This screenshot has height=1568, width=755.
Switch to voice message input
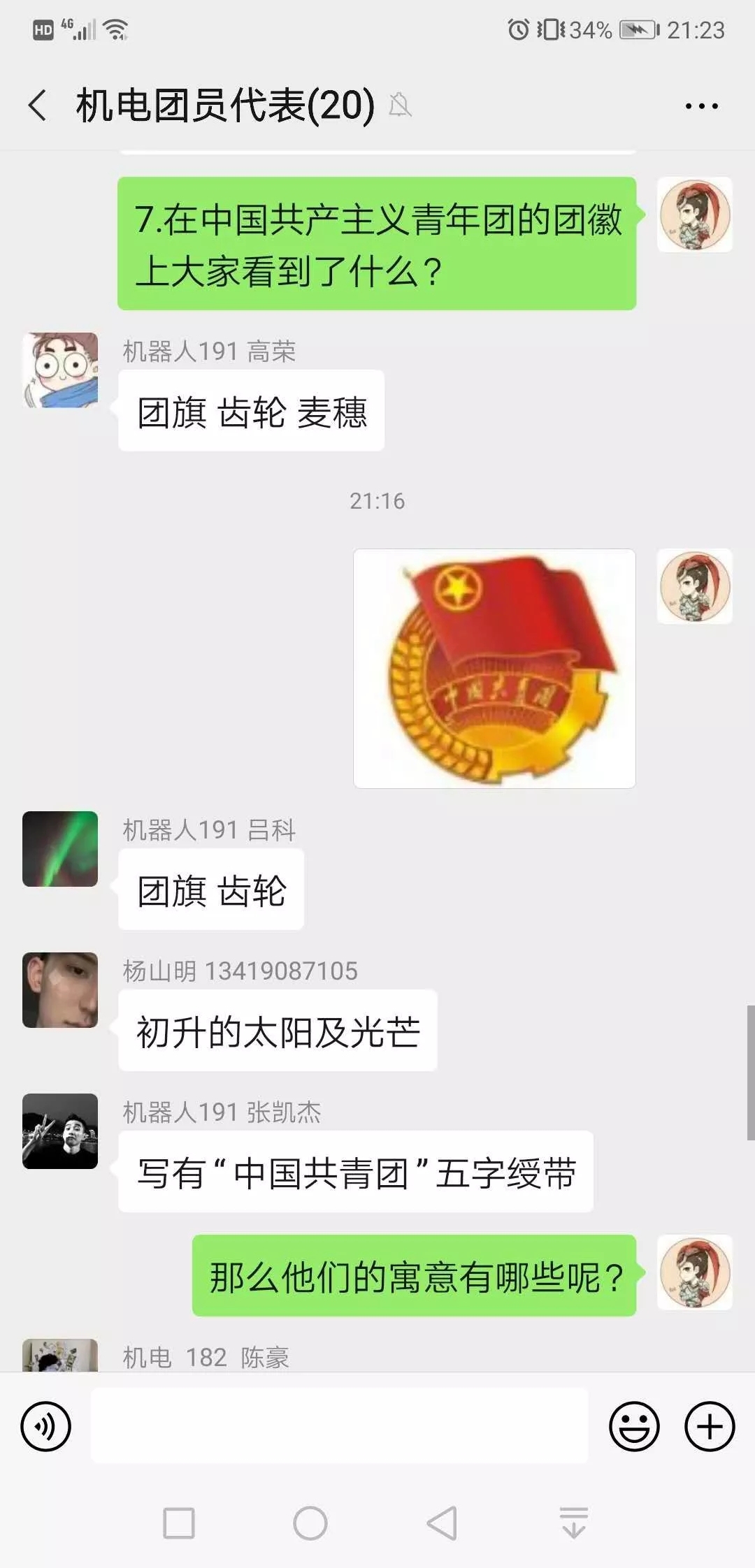[x=45, y=1426]
